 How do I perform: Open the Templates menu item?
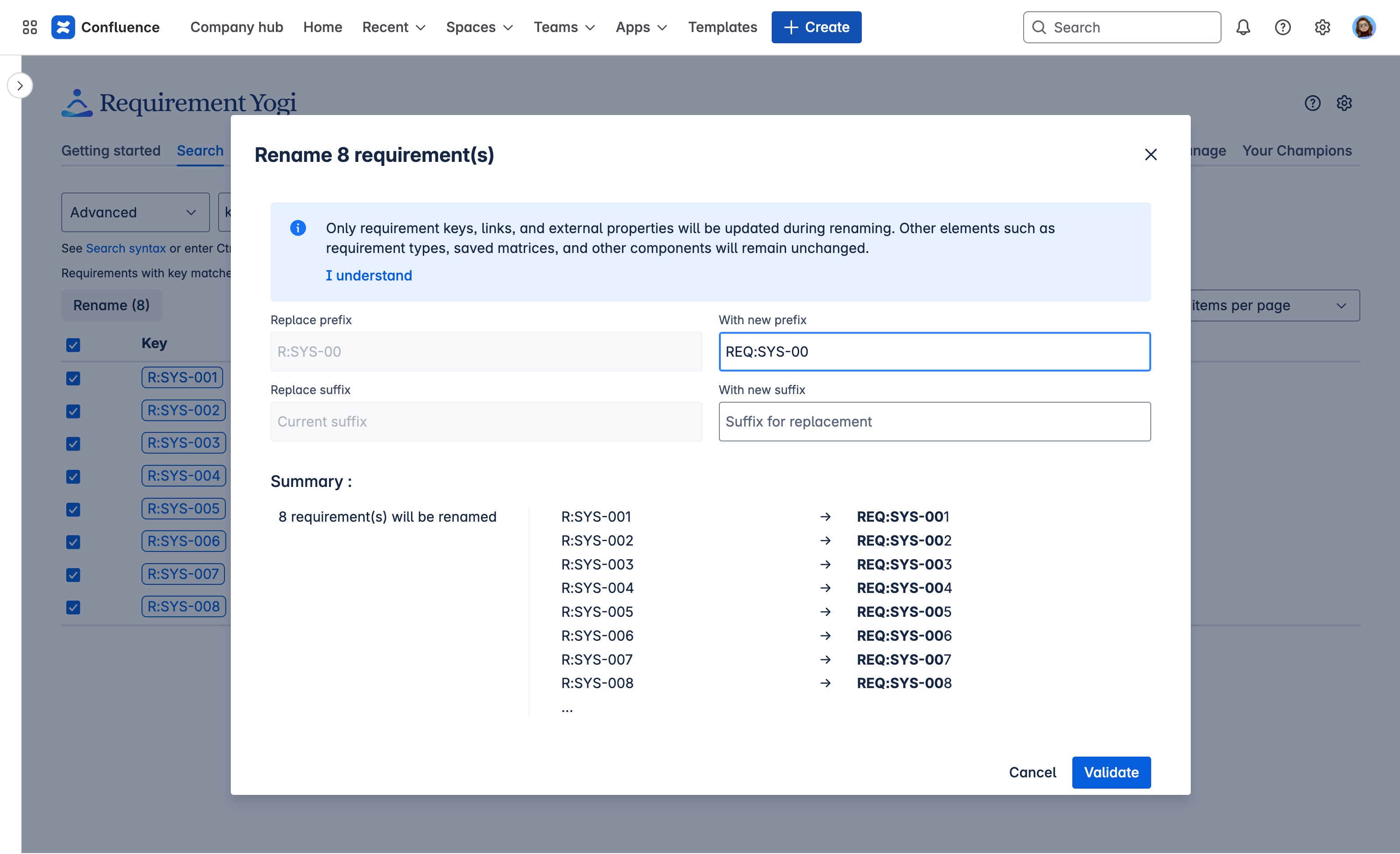pos(722,27)
